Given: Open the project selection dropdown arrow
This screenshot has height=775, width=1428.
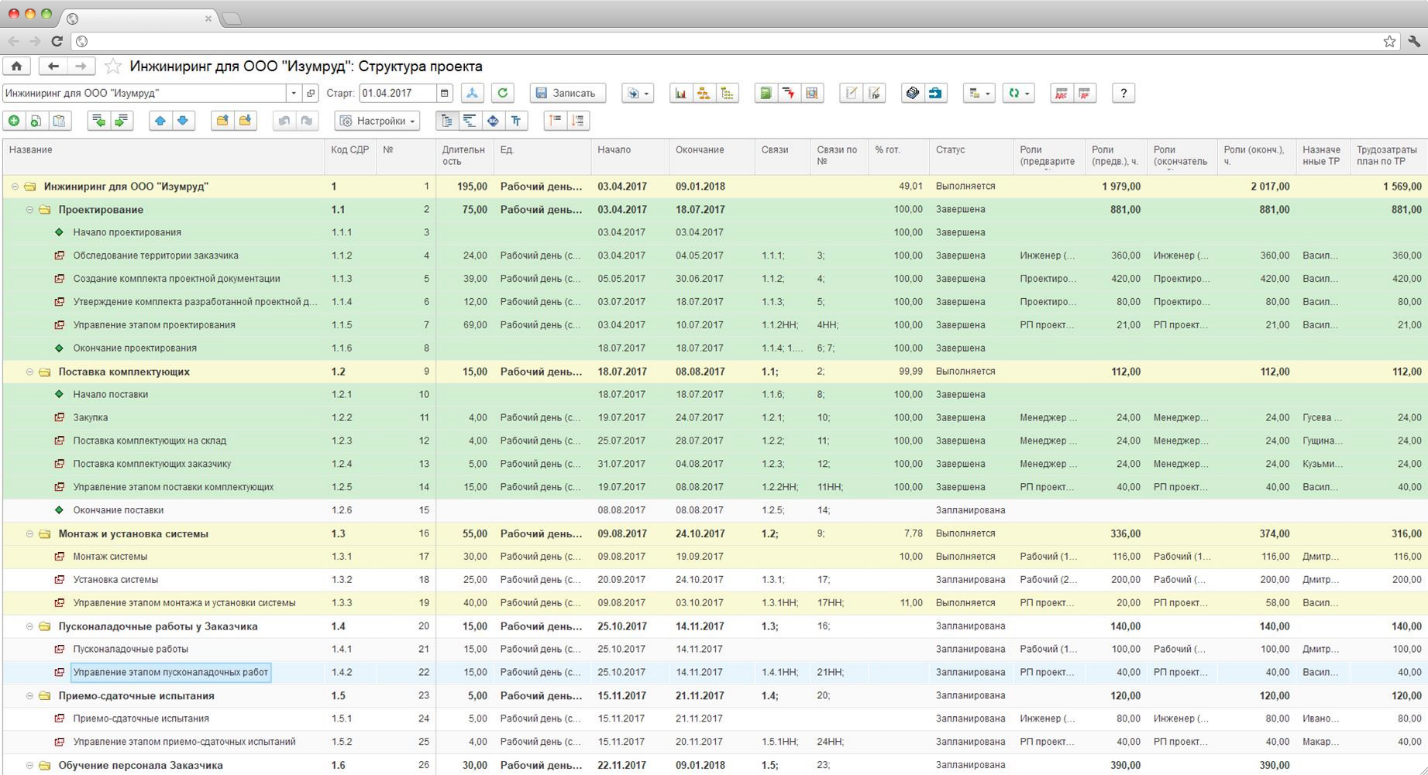Looking at the screenshot, I should (x=293, y=93).
